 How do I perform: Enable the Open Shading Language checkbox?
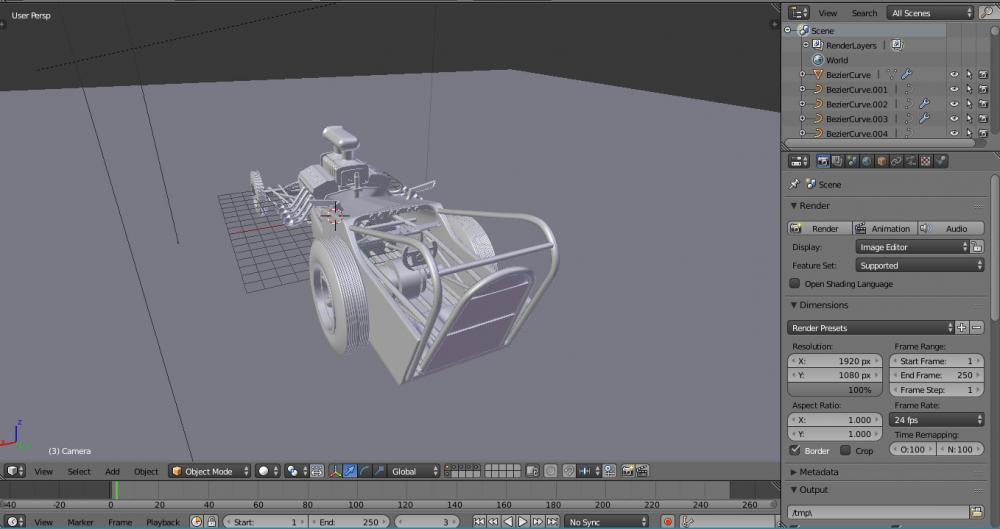796,284
